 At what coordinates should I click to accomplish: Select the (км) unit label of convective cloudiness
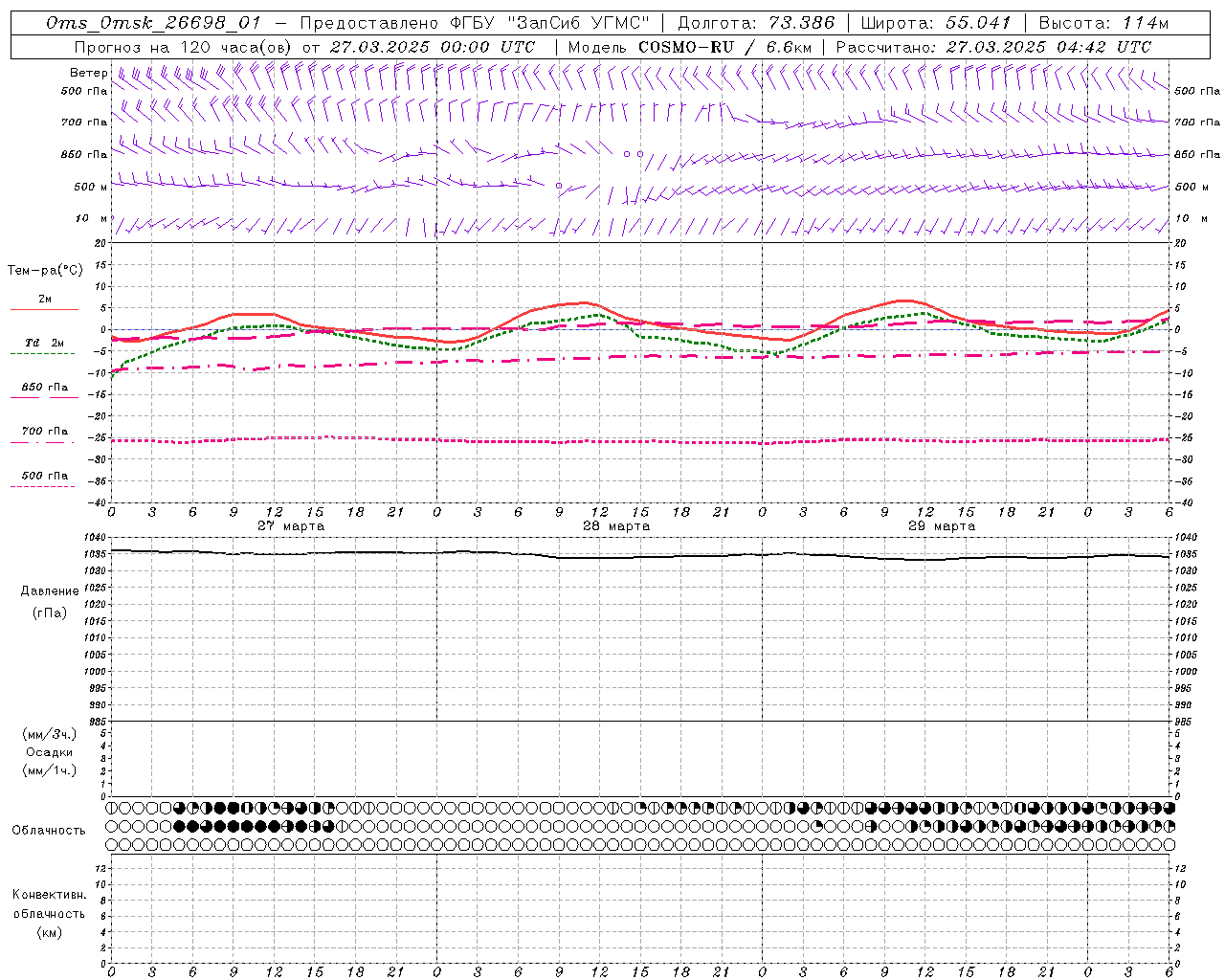coord(50,933)
